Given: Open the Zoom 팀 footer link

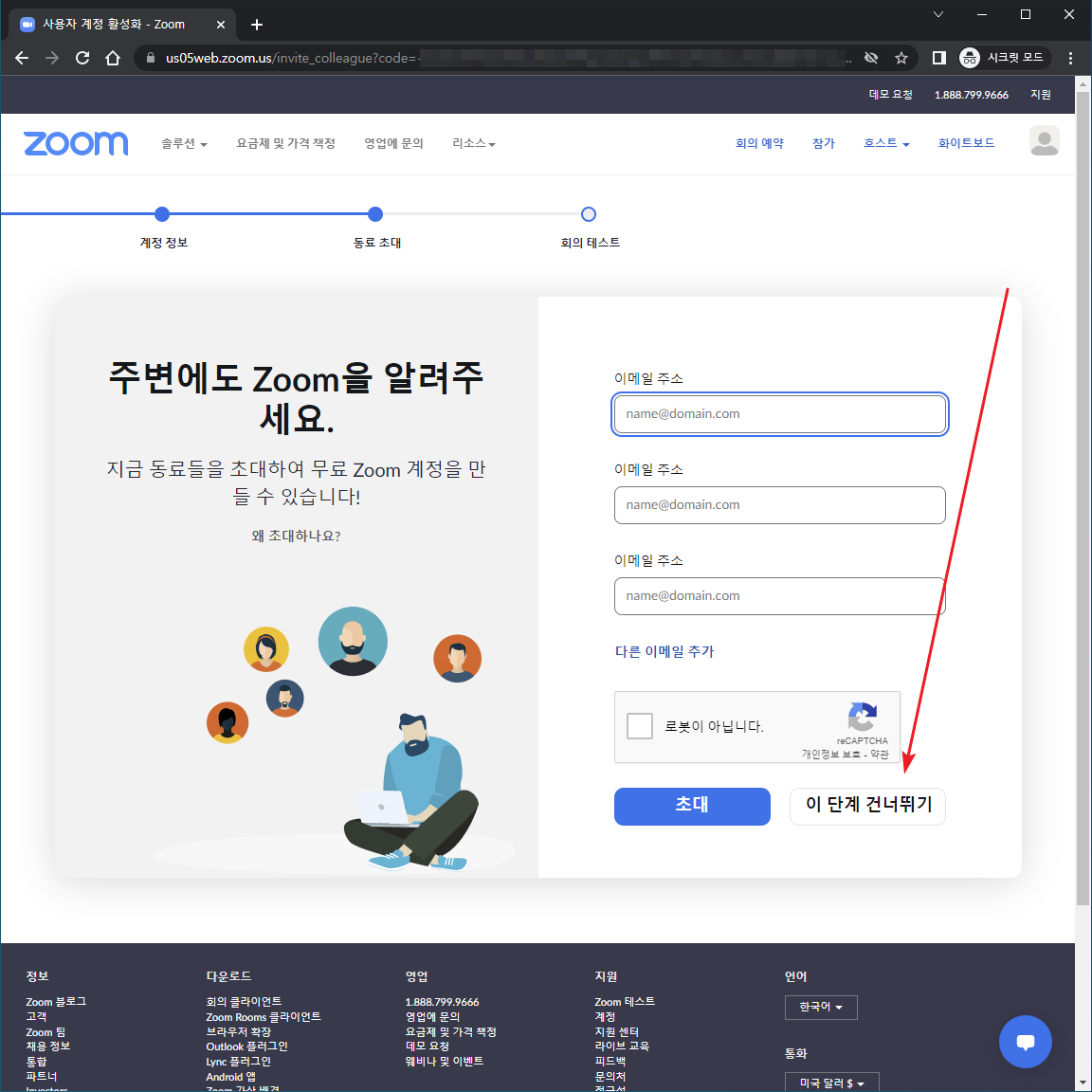Looking at the screenshot, I should coord(45,1031).
